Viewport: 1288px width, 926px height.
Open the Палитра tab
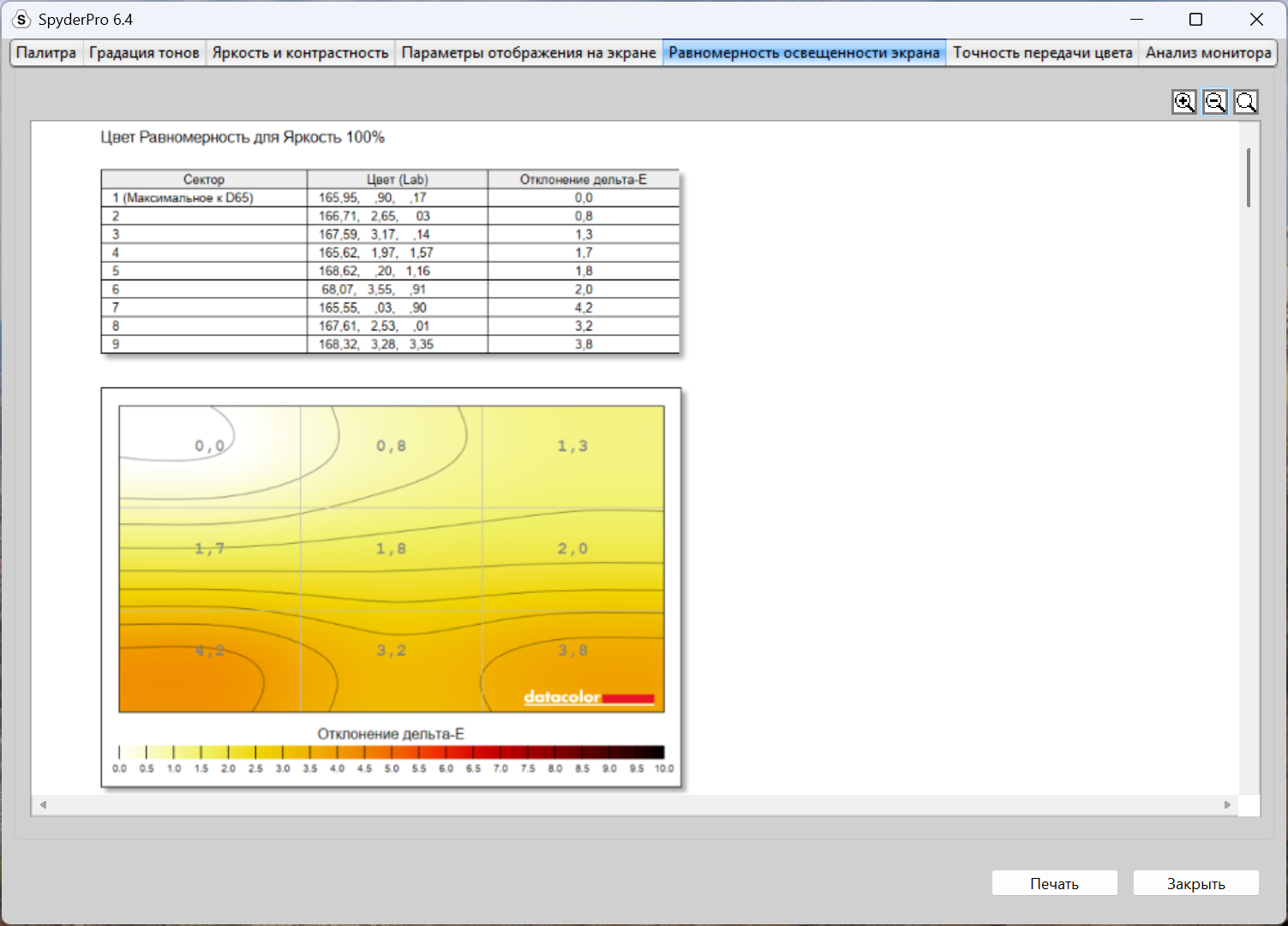click(46, 52)
